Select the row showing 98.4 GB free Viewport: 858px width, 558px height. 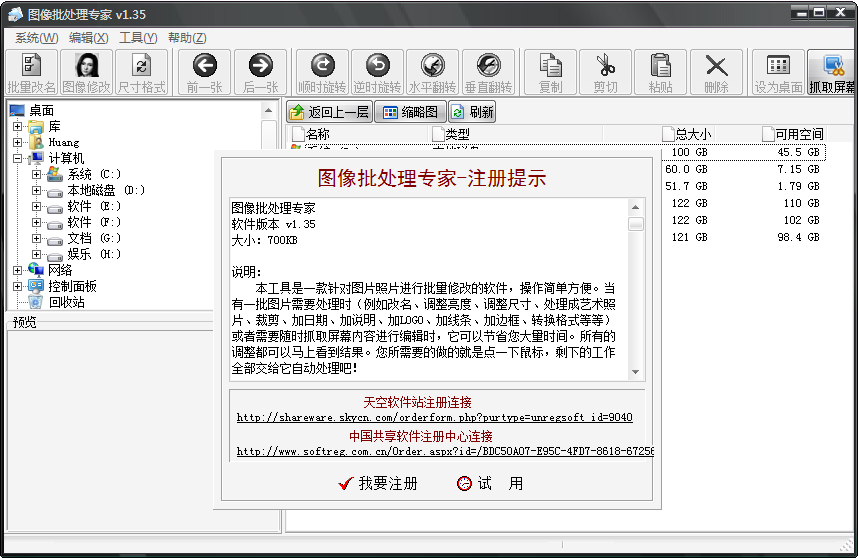tap(743, 237)
